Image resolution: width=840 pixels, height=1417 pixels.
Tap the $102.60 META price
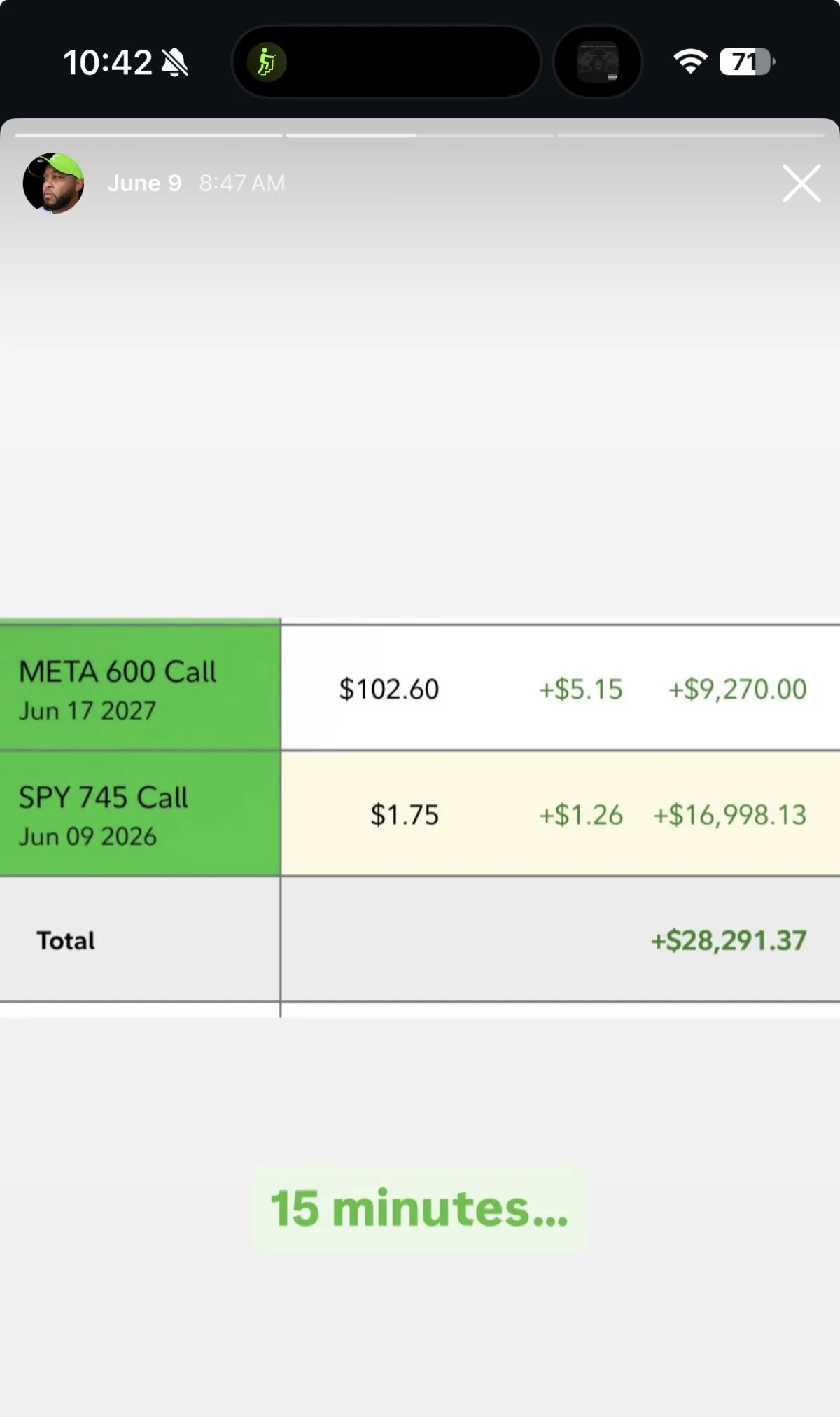389,689
